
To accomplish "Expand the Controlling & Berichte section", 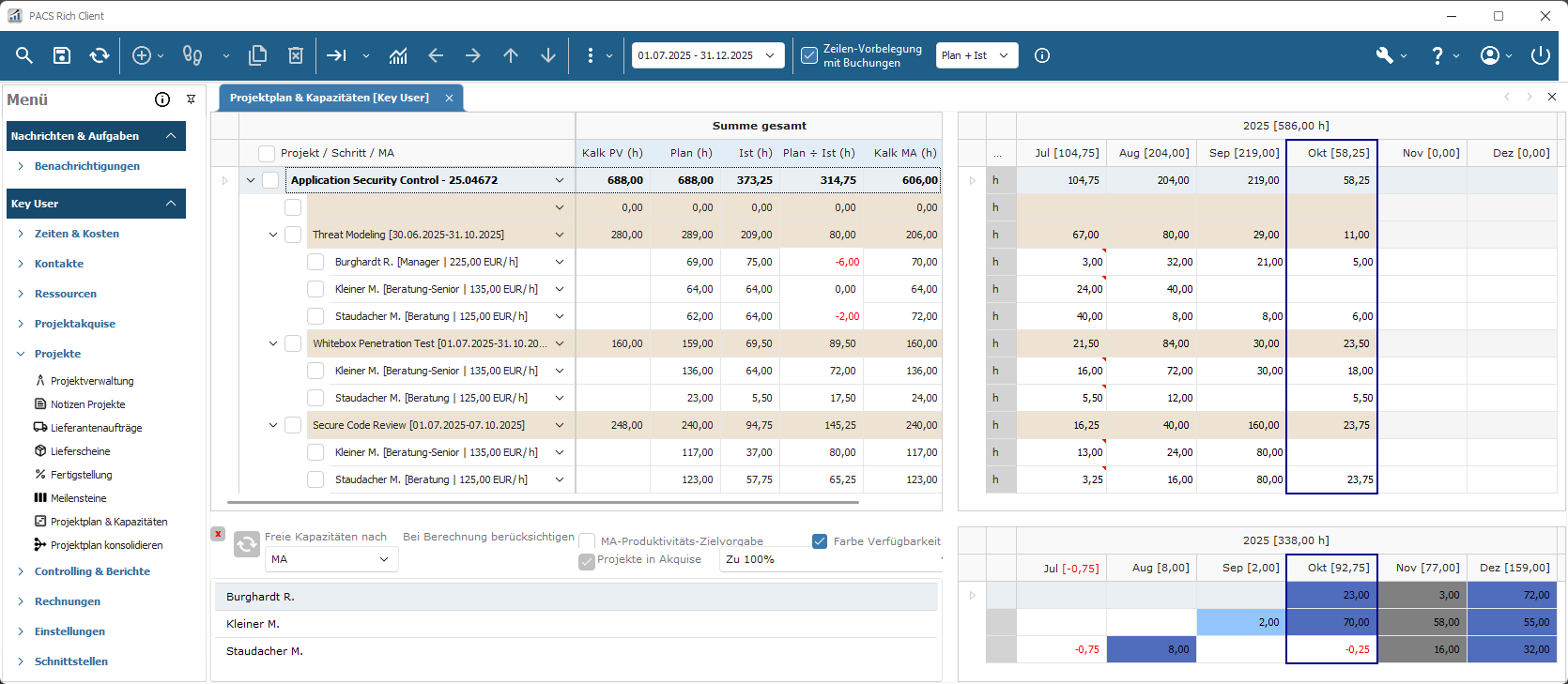I will pos(92,571).
